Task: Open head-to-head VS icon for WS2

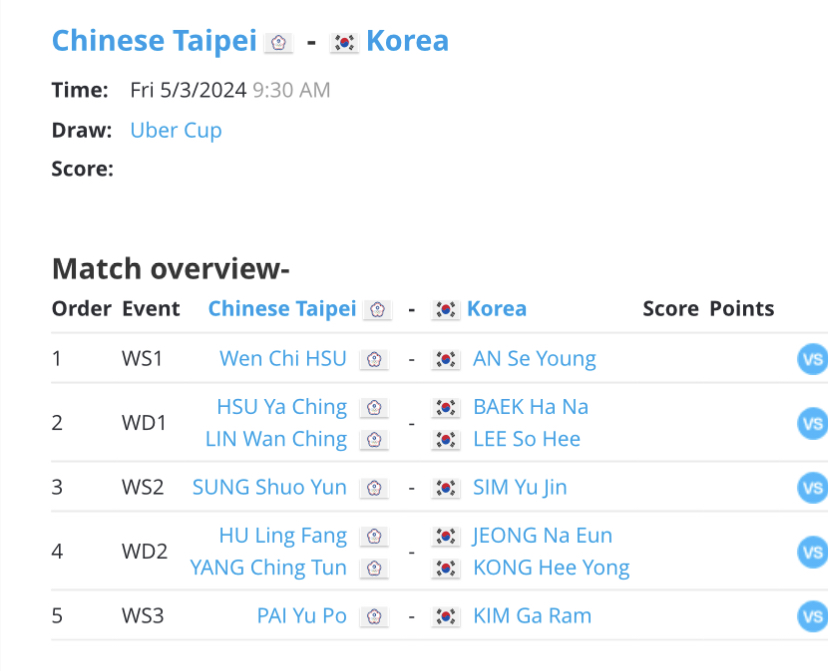Action: (x=813, y=488)
